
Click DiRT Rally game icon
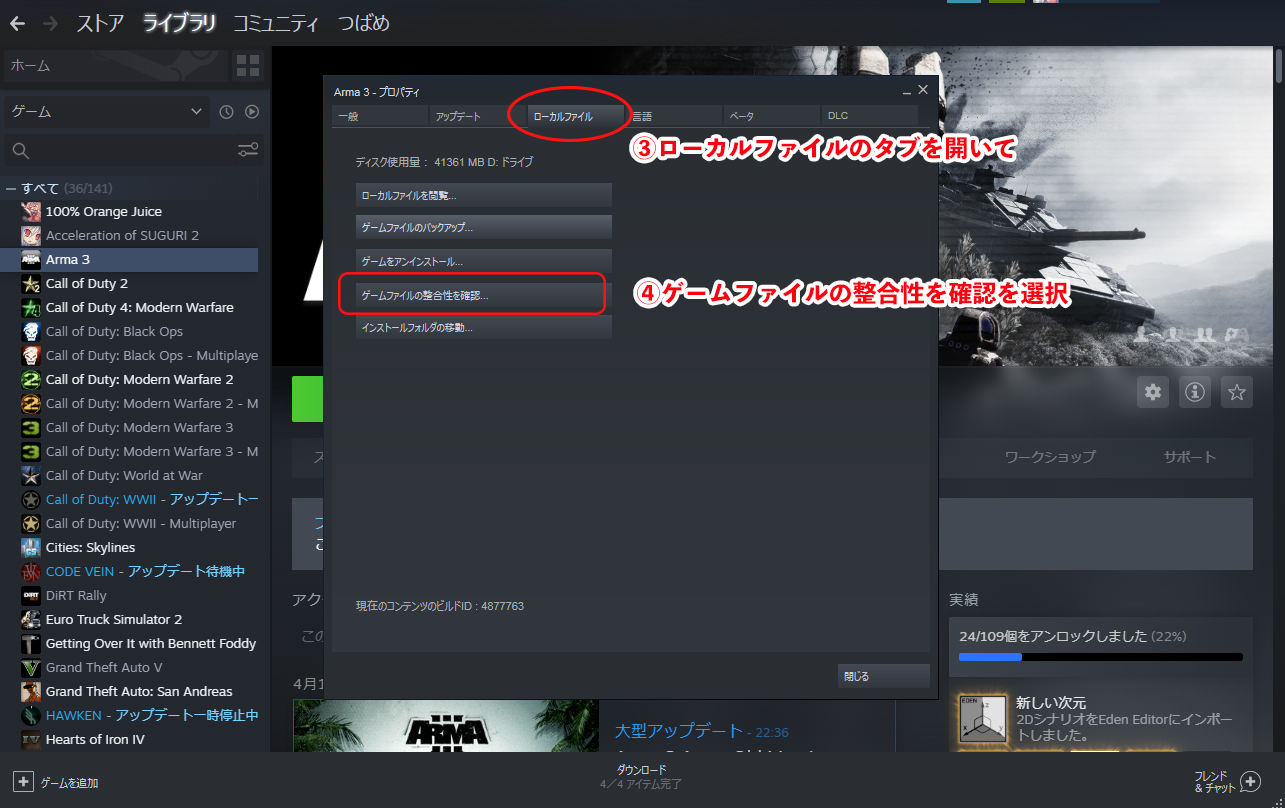click(31, 595)
